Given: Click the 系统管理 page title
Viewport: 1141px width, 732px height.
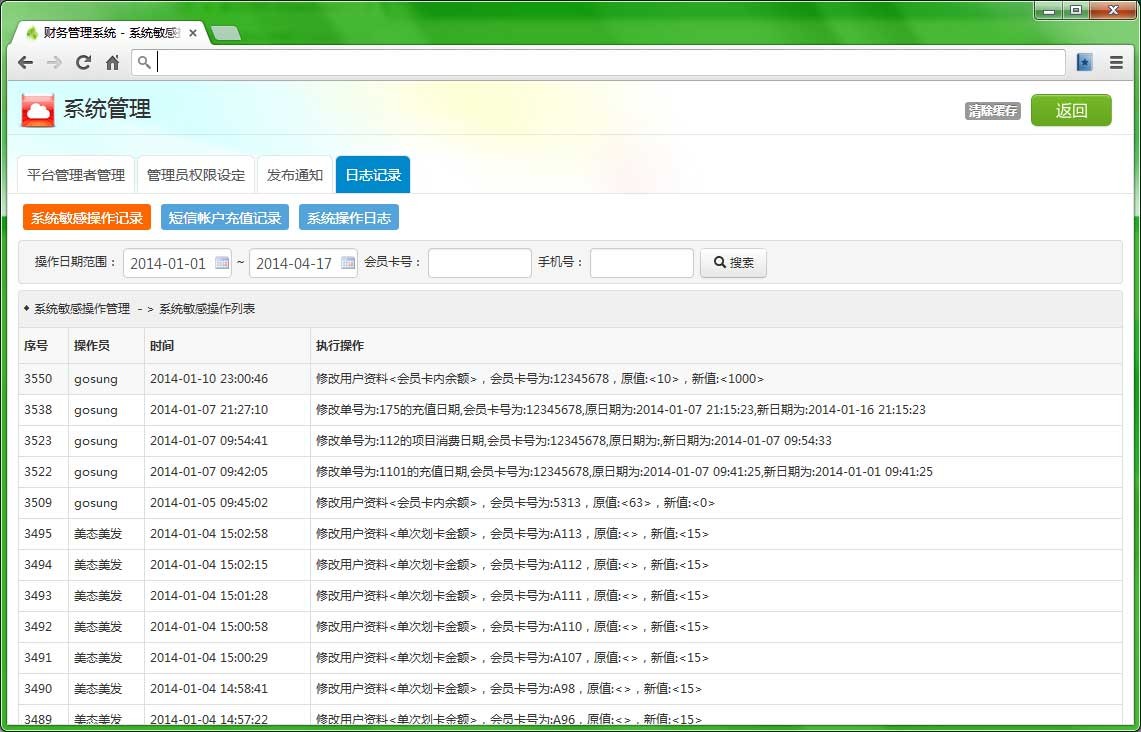Looking at the screenshot, I should pyautogui.click(x=107, y=109).
